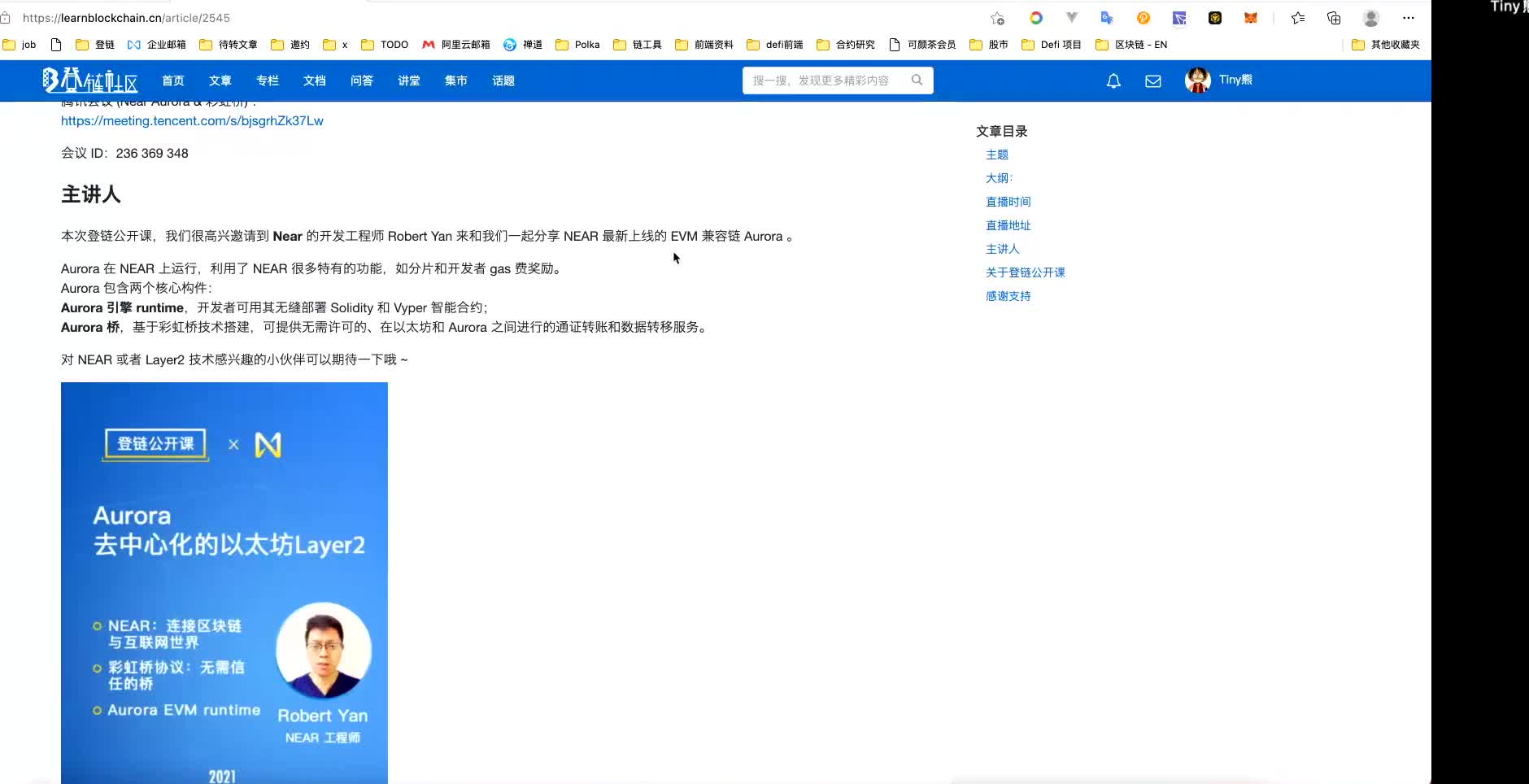Screen dimensions: 1529x784
Task: Open the 集市 nav item
Action: tap(456, 81)
